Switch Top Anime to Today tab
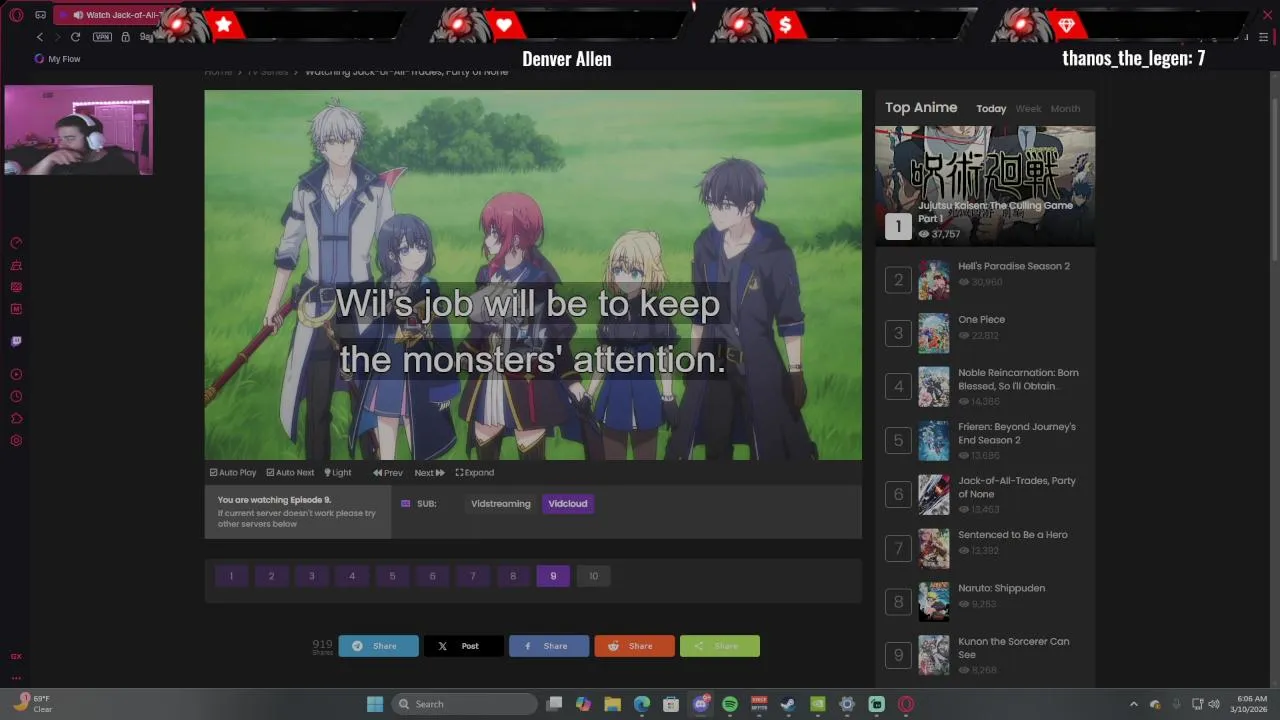Image resolution: width=1280 pixels, height=720 pixels. [x=991, y=109]
